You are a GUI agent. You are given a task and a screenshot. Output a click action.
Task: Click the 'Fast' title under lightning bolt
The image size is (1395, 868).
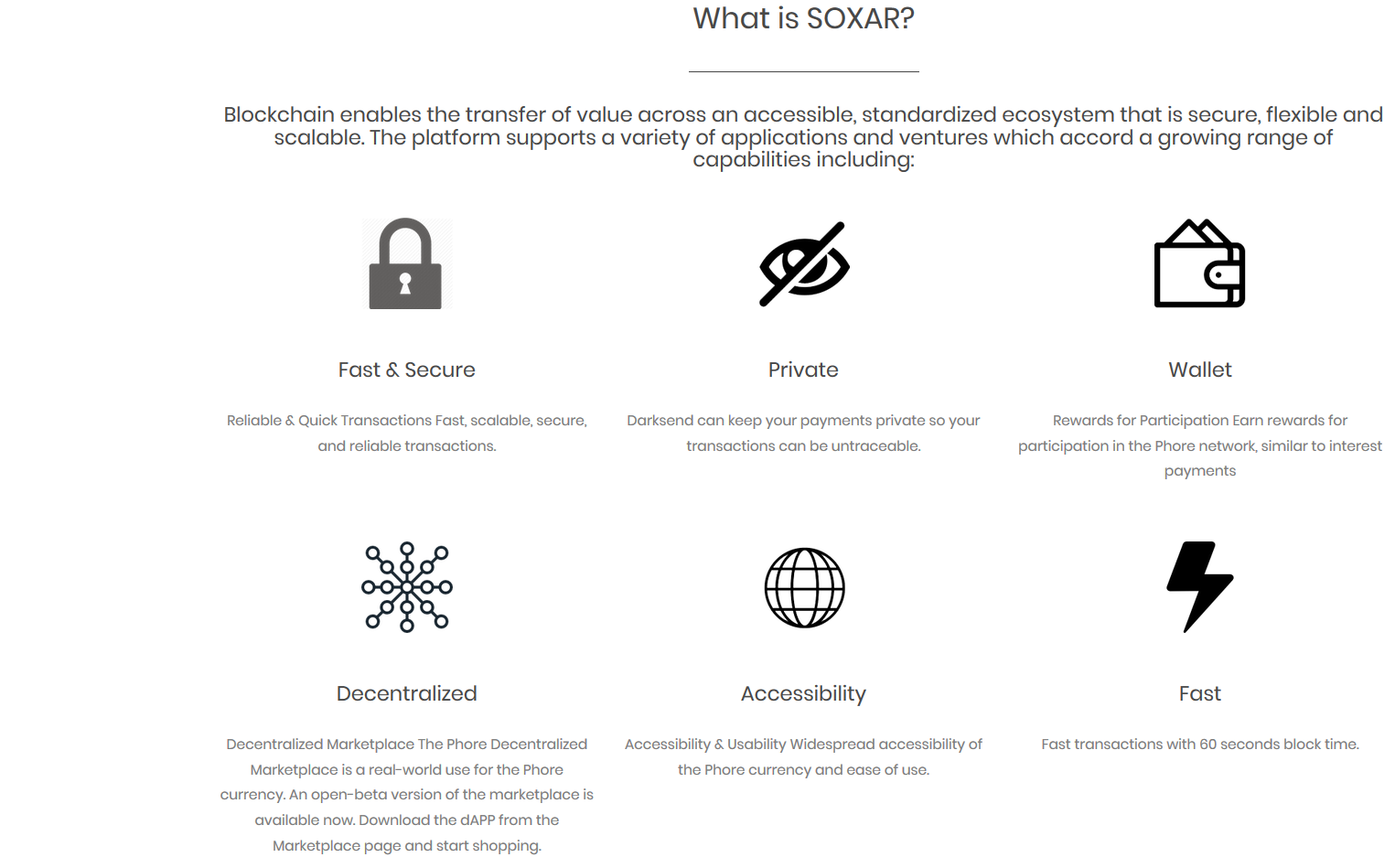pyautogui.click(x=1200, y=693)
